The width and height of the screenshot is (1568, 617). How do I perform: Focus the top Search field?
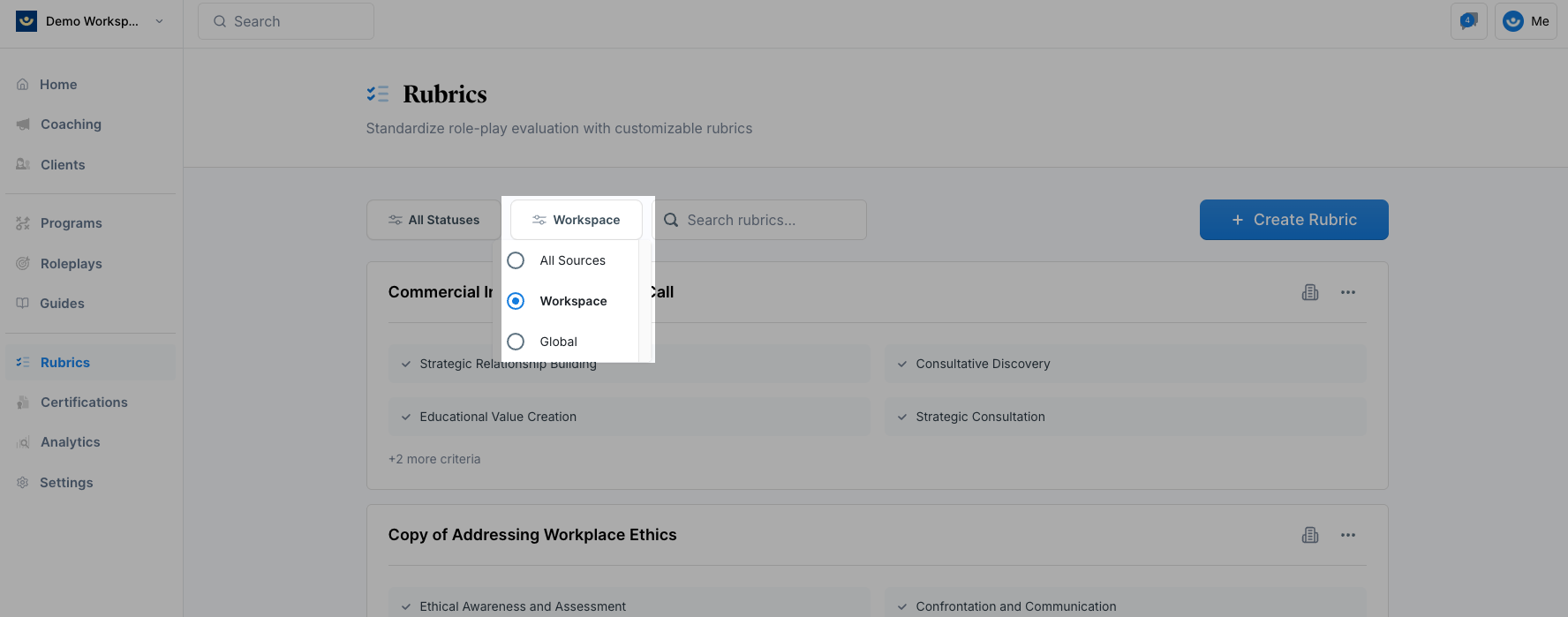click(286, 21)
